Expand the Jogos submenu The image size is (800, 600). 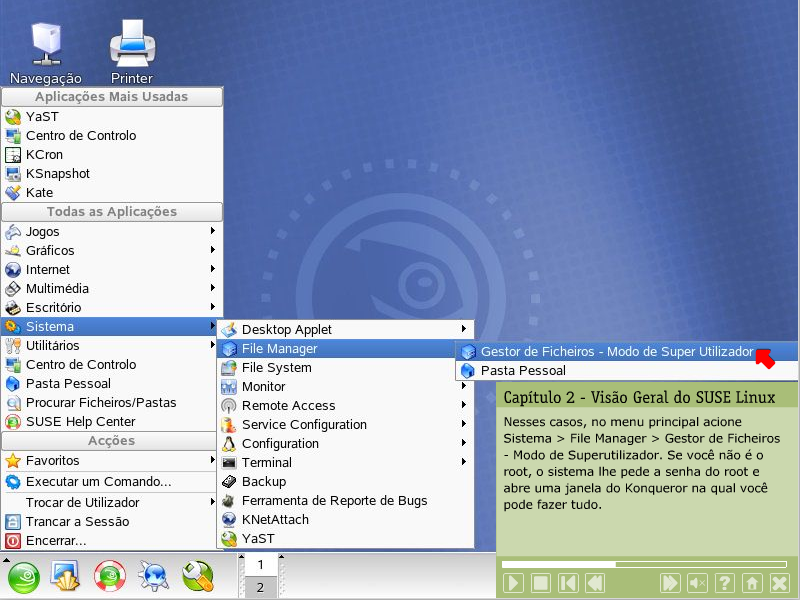[x=110, y=231]
